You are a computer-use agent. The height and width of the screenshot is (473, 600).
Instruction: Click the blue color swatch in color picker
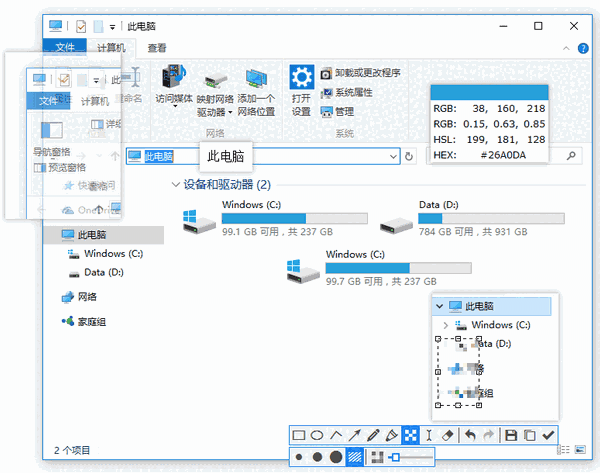point(489,93)
